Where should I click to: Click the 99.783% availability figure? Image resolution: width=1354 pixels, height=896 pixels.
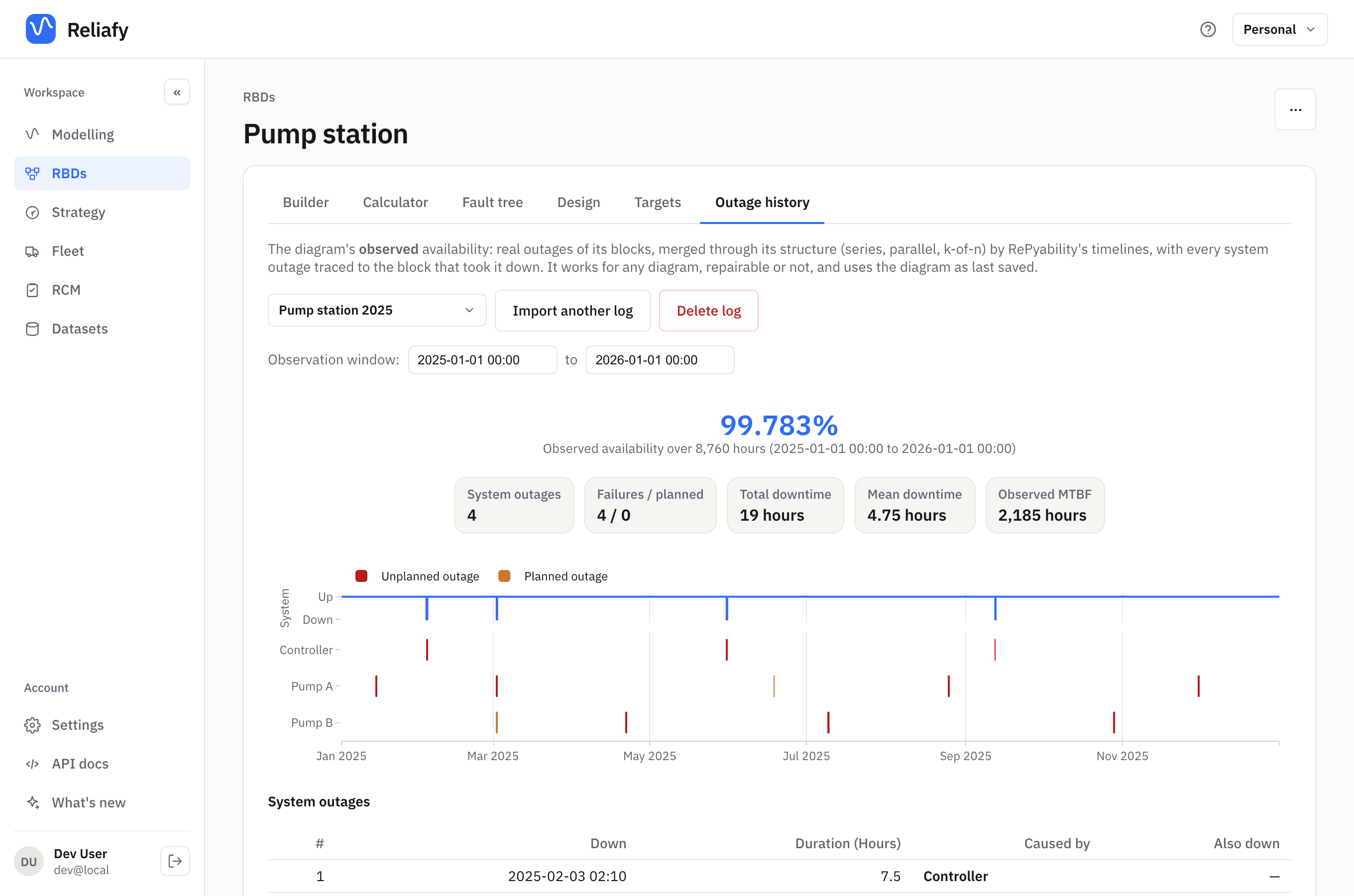pyautogui.click(x=779, y=425)
